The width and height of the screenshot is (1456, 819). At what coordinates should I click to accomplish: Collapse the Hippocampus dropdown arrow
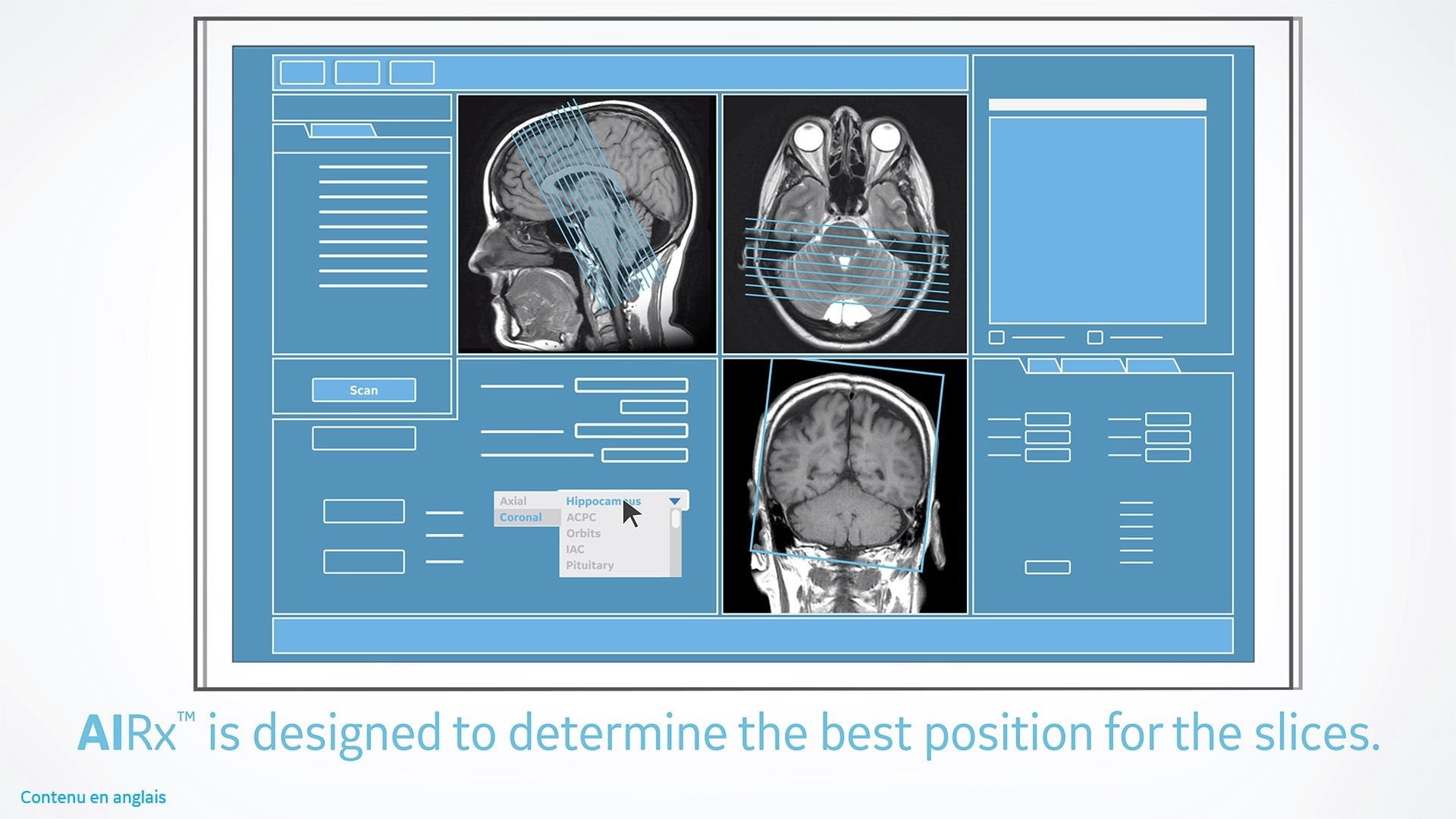[675, 501]
